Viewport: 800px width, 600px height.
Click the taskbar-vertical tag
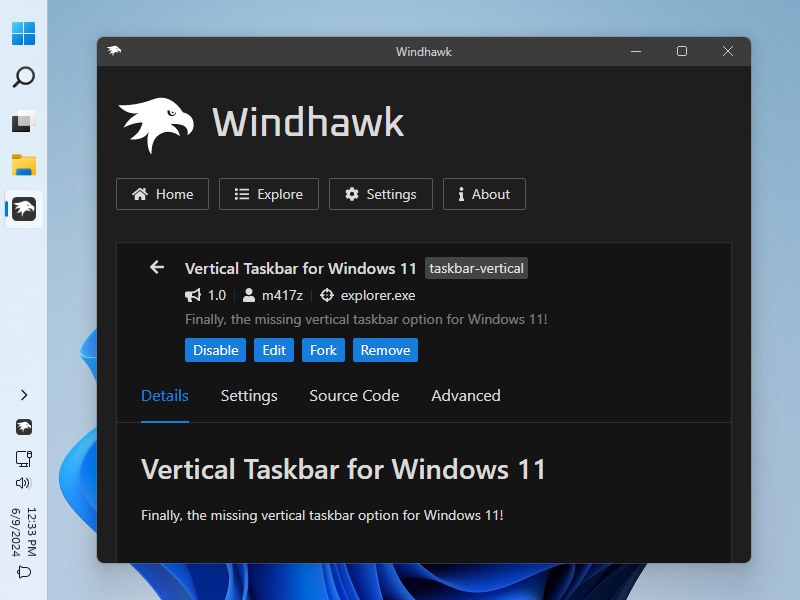click(476, 268)
